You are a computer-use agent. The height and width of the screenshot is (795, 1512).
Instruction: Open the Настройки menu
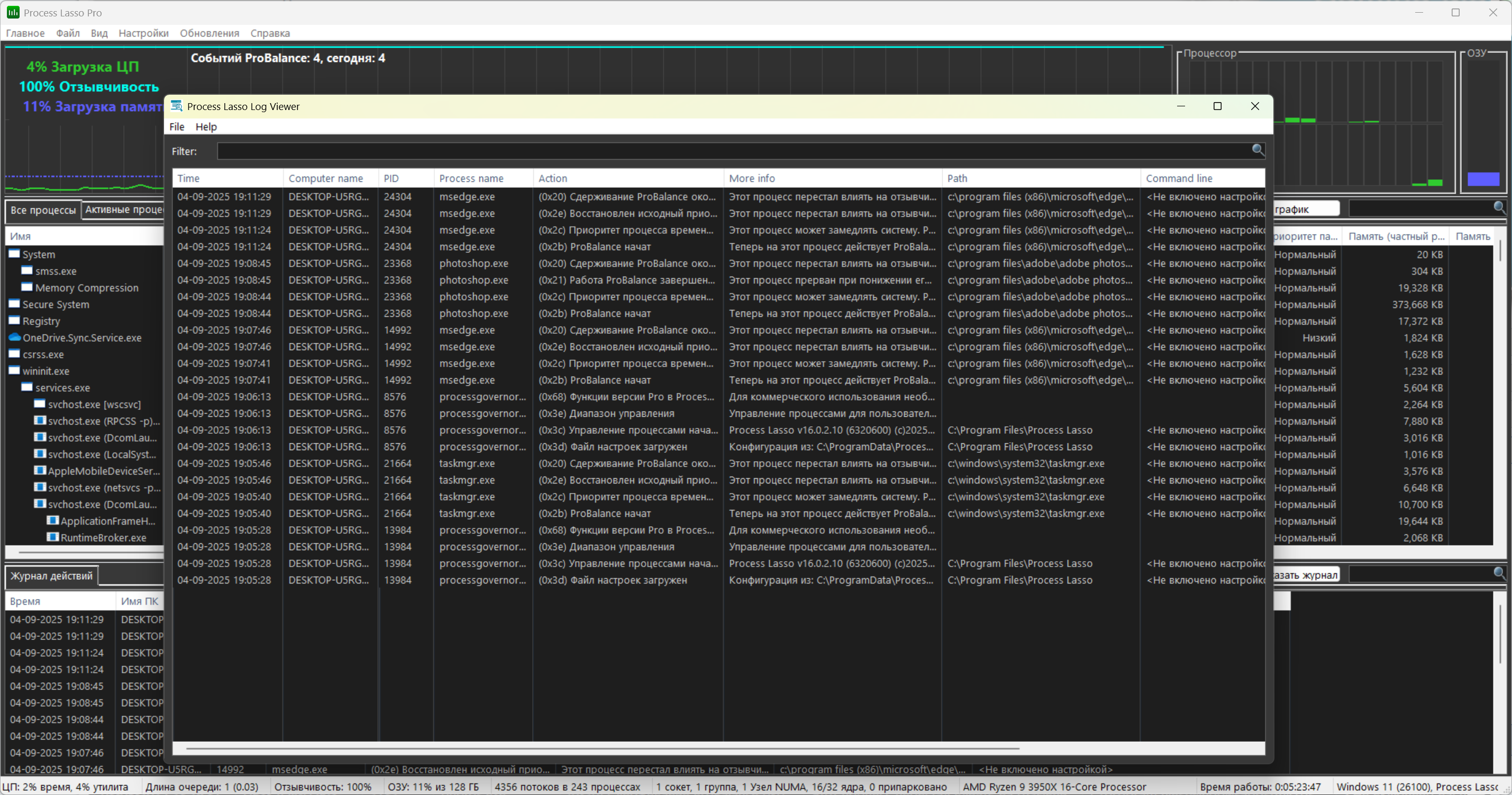(143, 33)
